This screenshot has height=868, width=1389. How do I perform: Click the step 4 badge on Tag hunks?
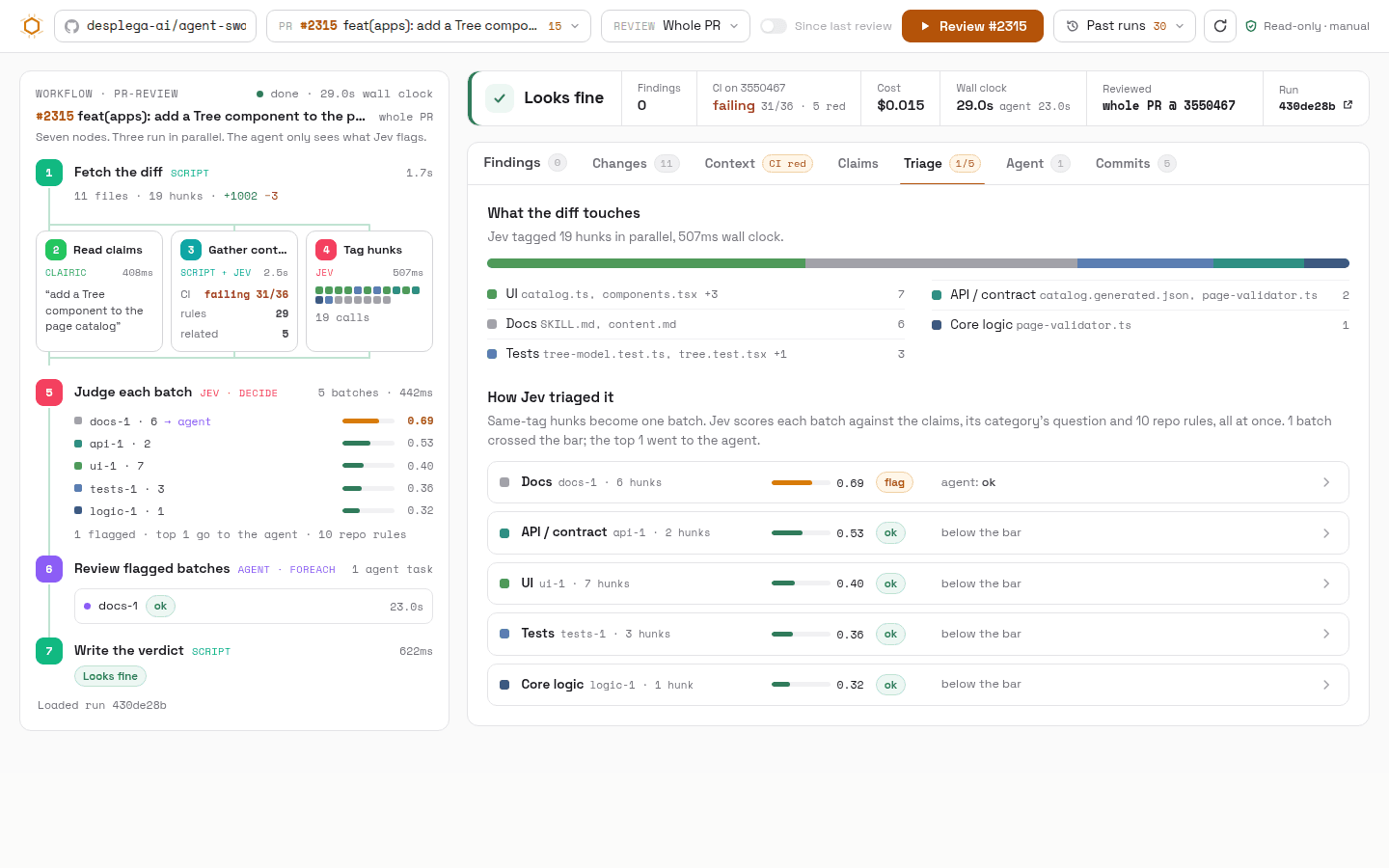326,250
